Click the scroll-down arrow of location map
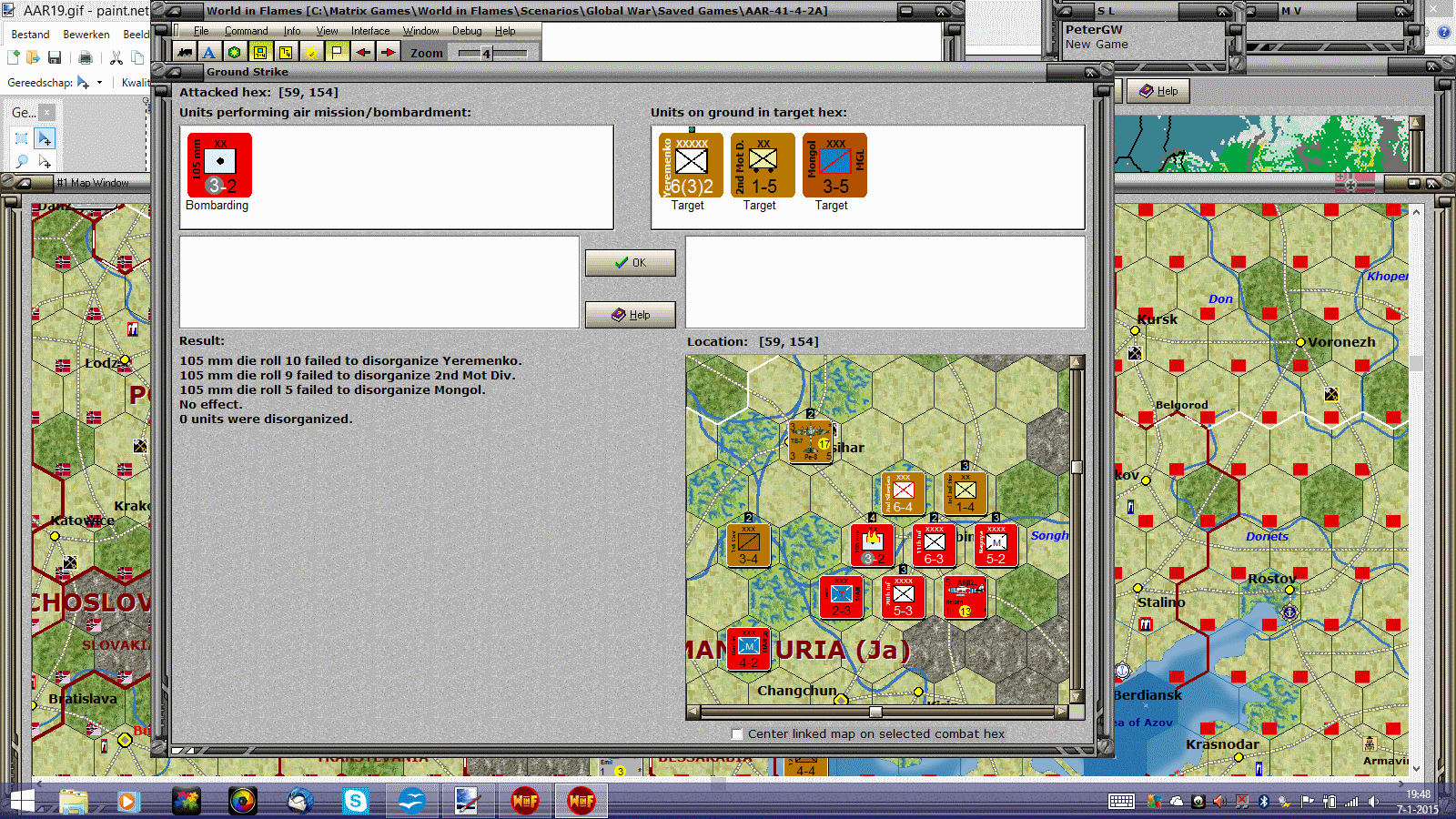Viewport: 1456px width, 819px height. pos(1077,697)
